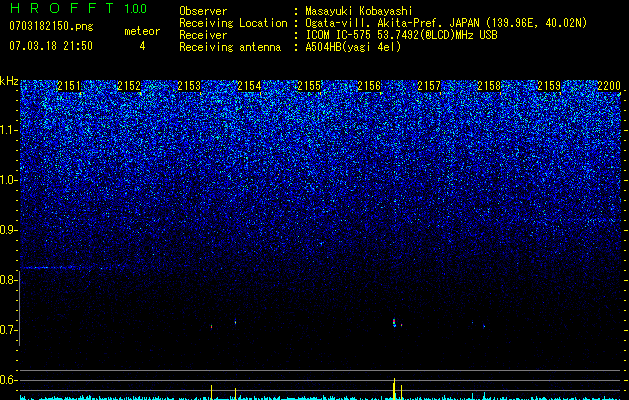Screen dimensions: 629x400
Task: Click the meteor echo before 2154
Action: 235,321
